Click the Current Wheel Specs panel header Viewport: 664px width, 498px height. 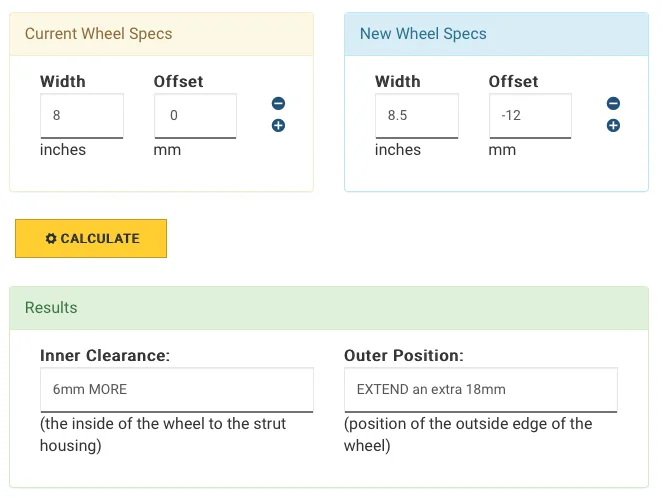point(161,34)
